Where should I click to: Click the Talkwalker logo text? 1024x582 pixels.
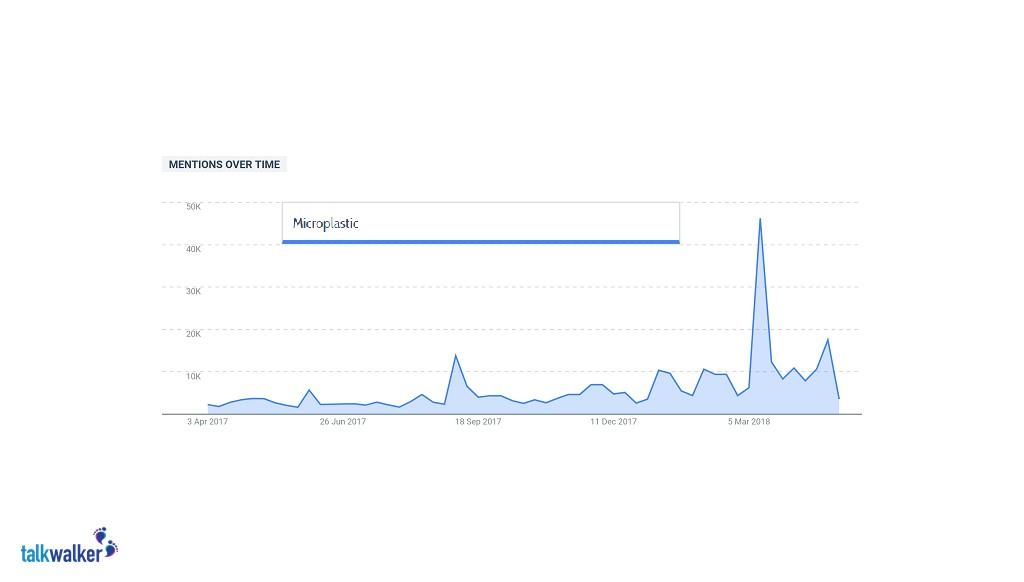pos(60,552)
